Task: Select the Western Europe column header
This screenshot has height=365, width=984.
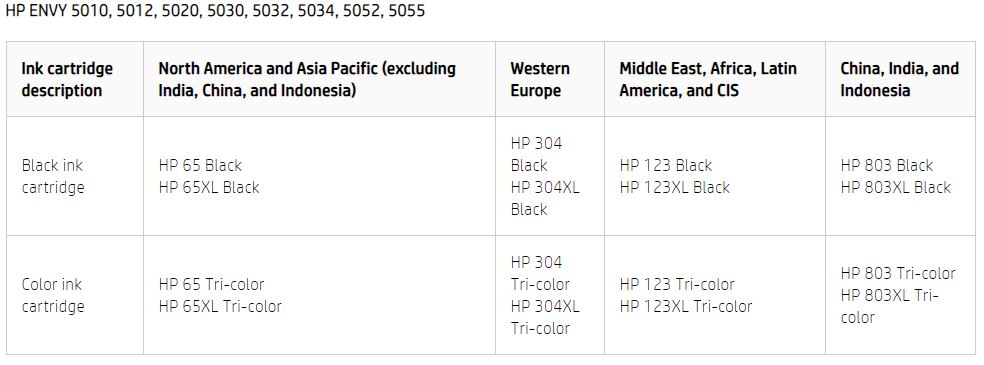Action: (x=540, y=79)
